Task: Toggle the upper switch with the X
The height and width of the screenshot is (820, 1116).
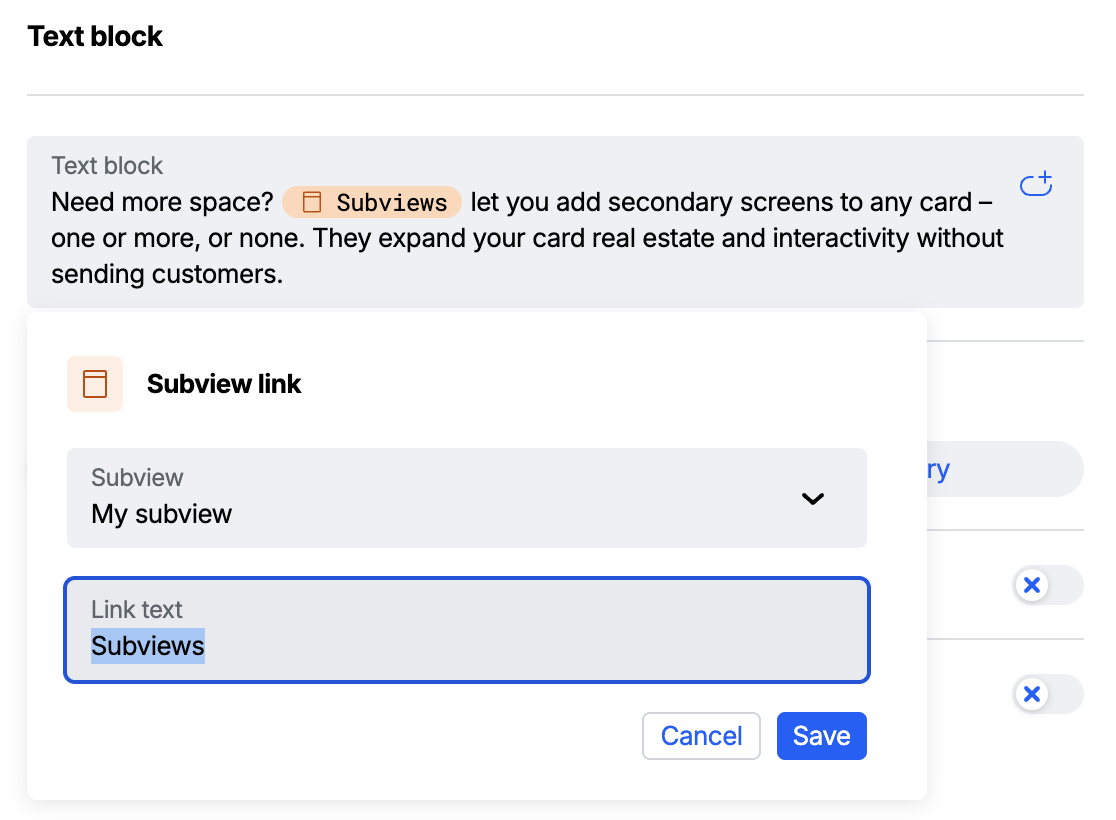Action: [1048, 585]
